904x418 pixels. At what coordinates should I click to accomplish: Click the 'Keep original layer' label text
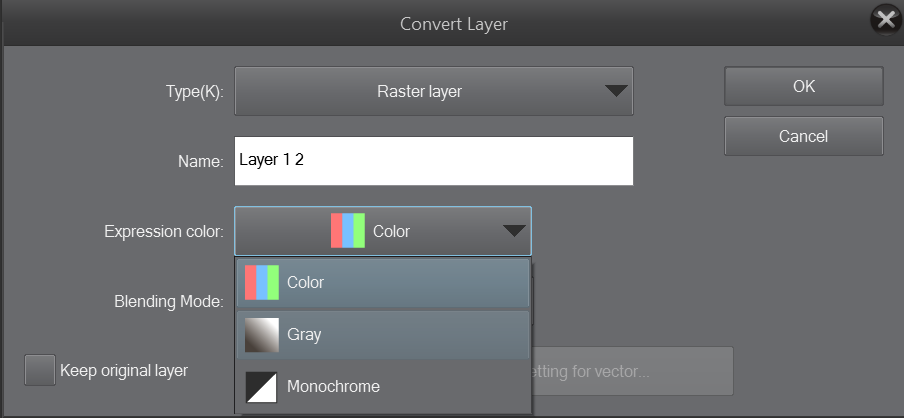(124, 370)
